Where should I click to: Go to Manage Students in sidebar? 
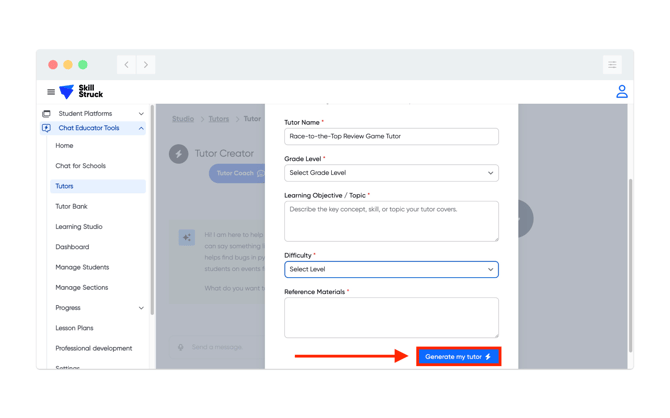82,267
